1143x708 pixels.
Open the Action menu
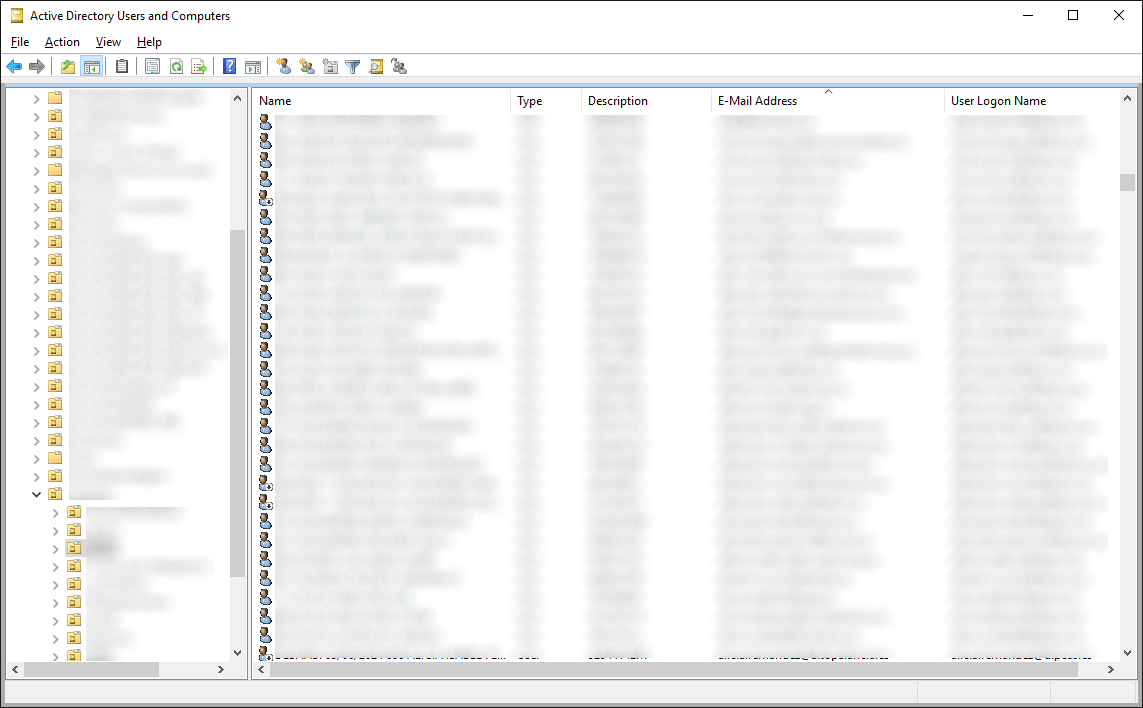(62, 42)
